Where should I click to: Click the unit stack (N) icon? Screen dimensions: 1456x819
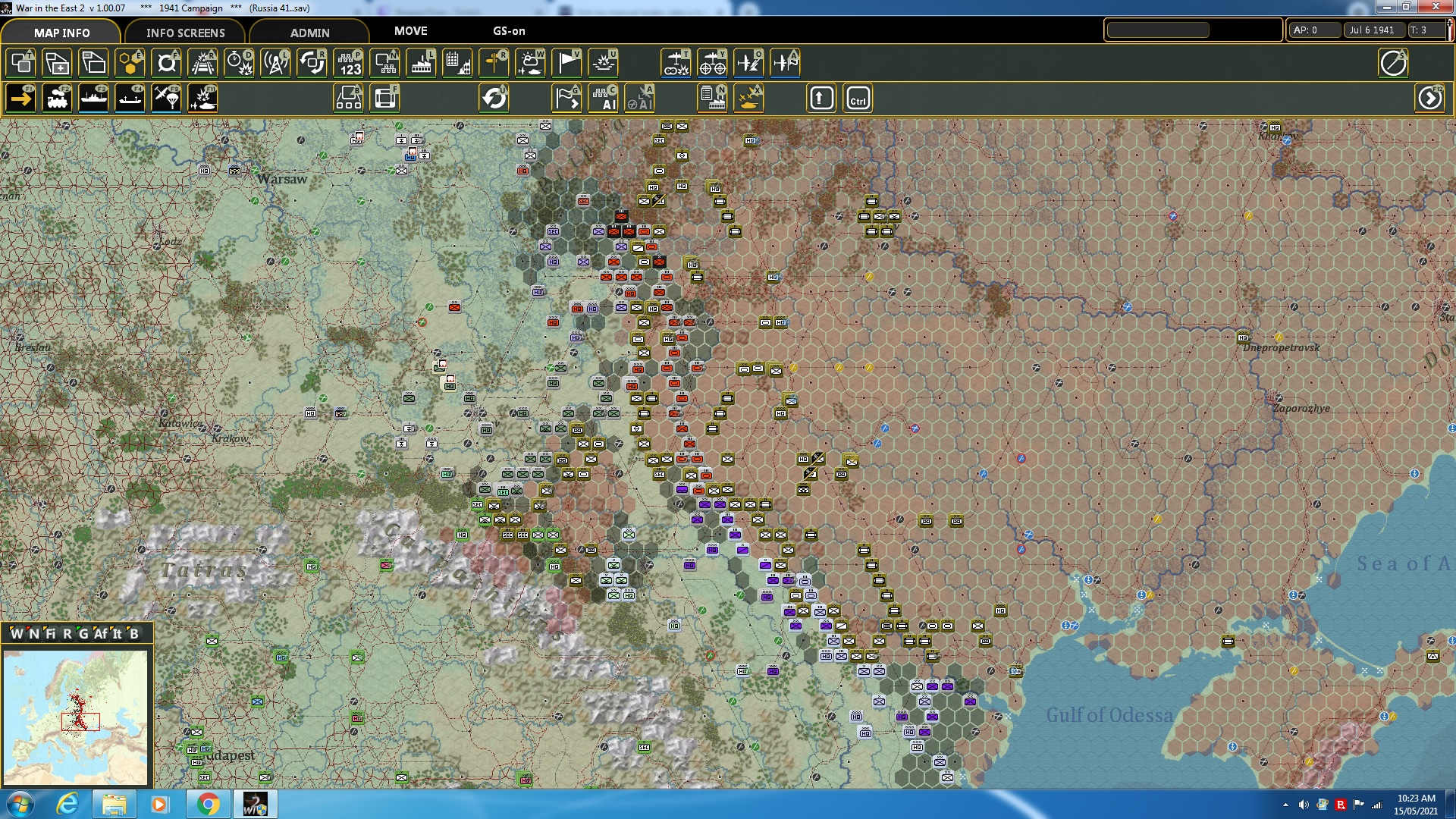(385, 63)
